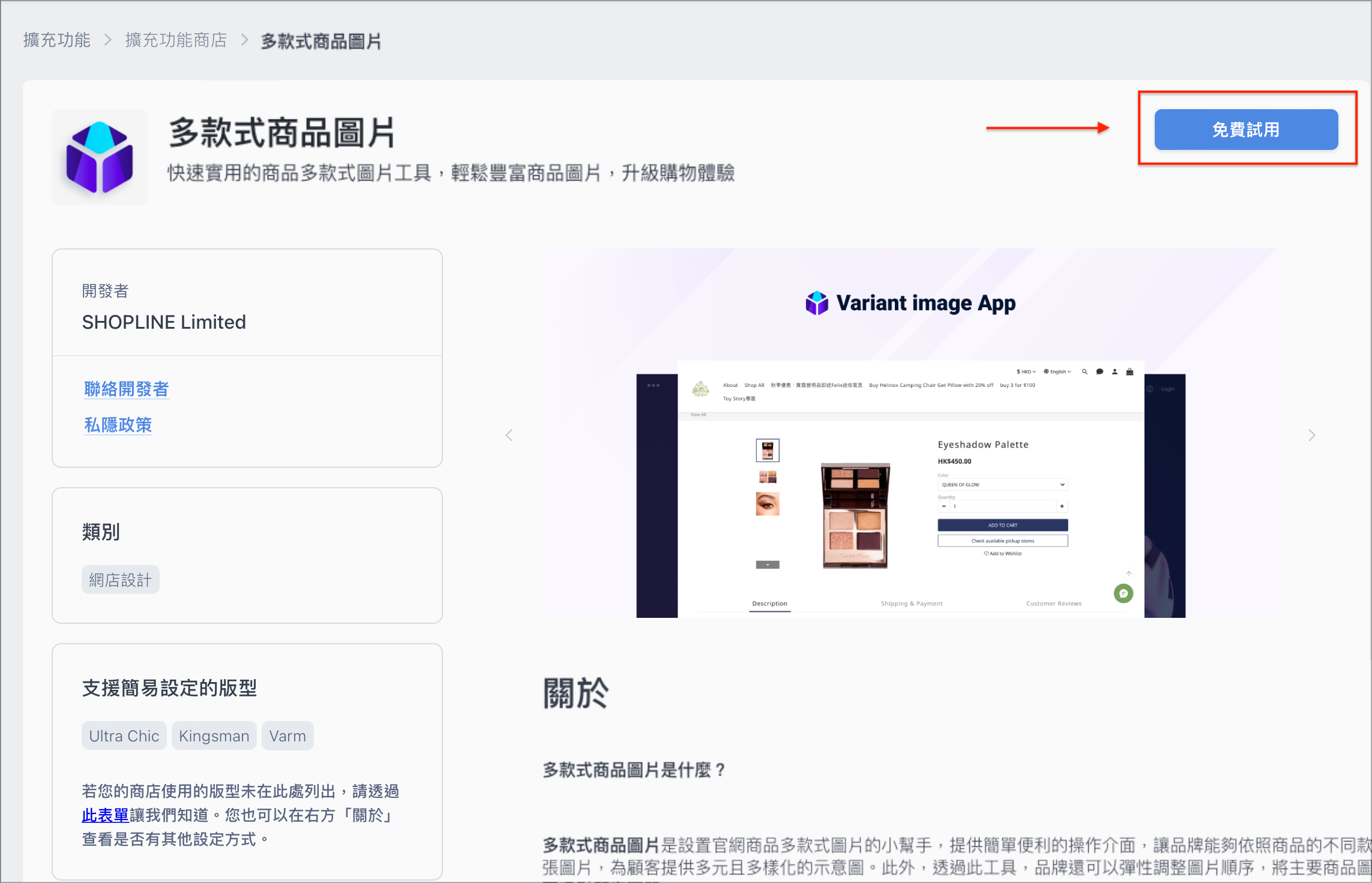Open the 私隱政策 link
The height and width of the screenshot is (883, 1372).
tap(118, 425)
